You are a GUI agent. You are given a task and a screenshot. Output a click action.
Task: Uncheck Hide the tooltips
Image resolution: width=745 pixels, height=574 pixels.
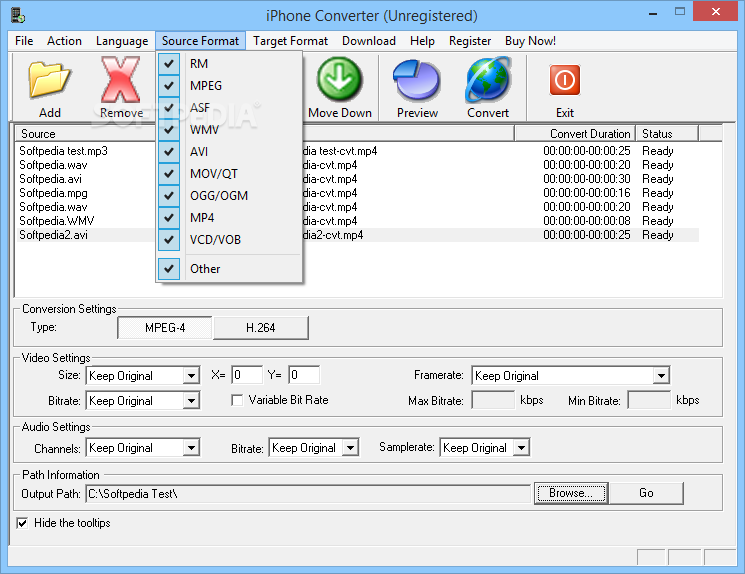(22, 523)
